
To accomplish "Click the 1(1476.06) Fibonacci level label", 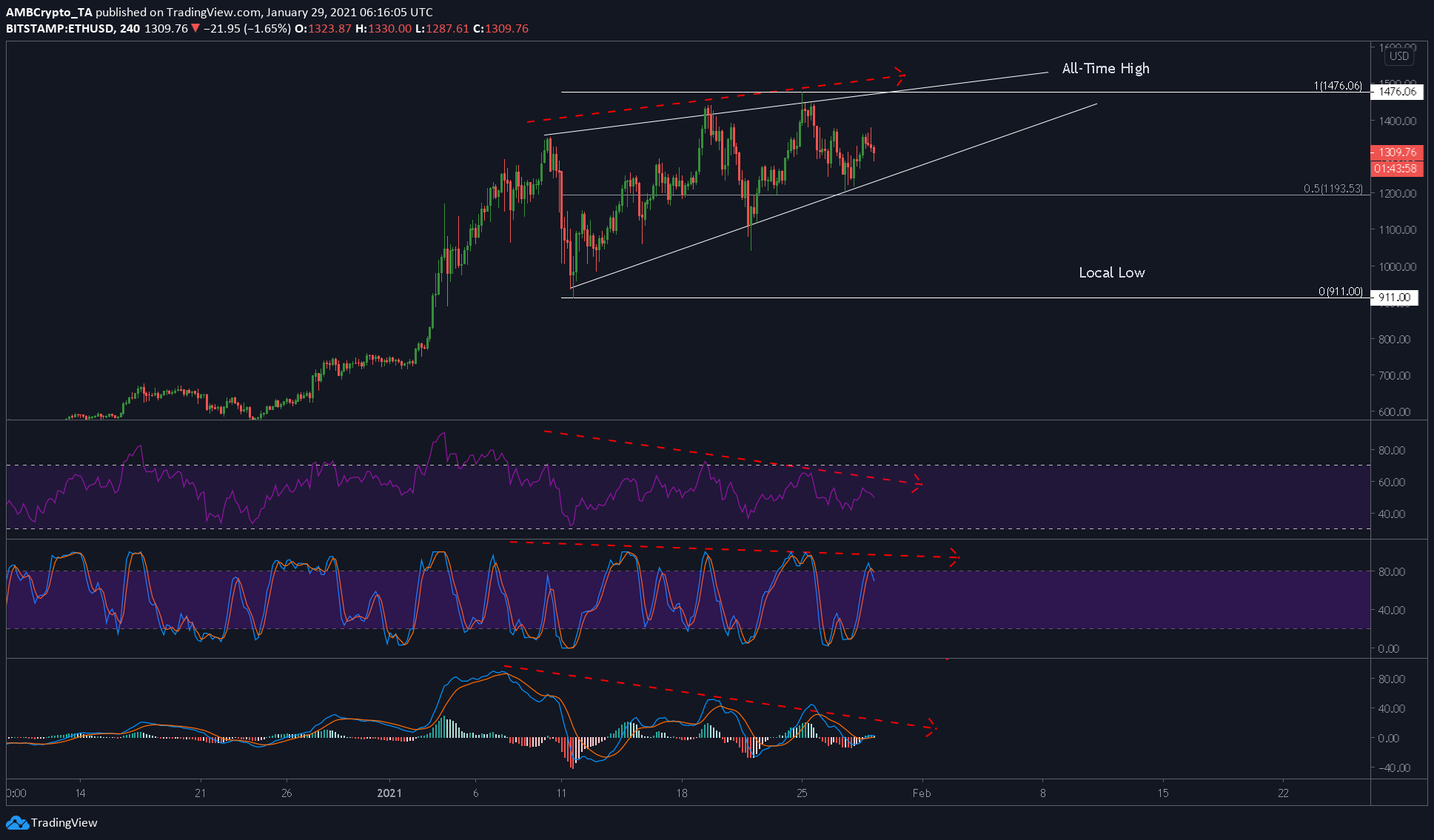I will click(x=1338, y=86).
